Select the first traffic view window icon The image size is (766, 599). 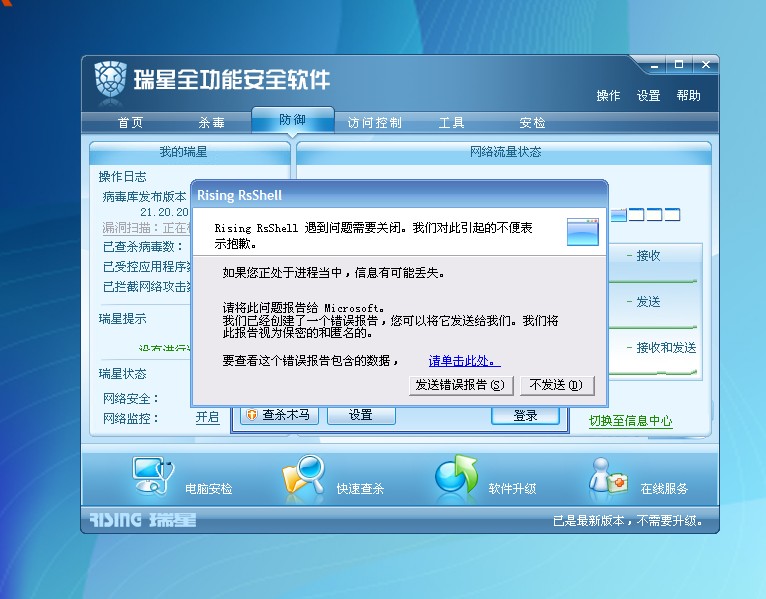[618, 214]
